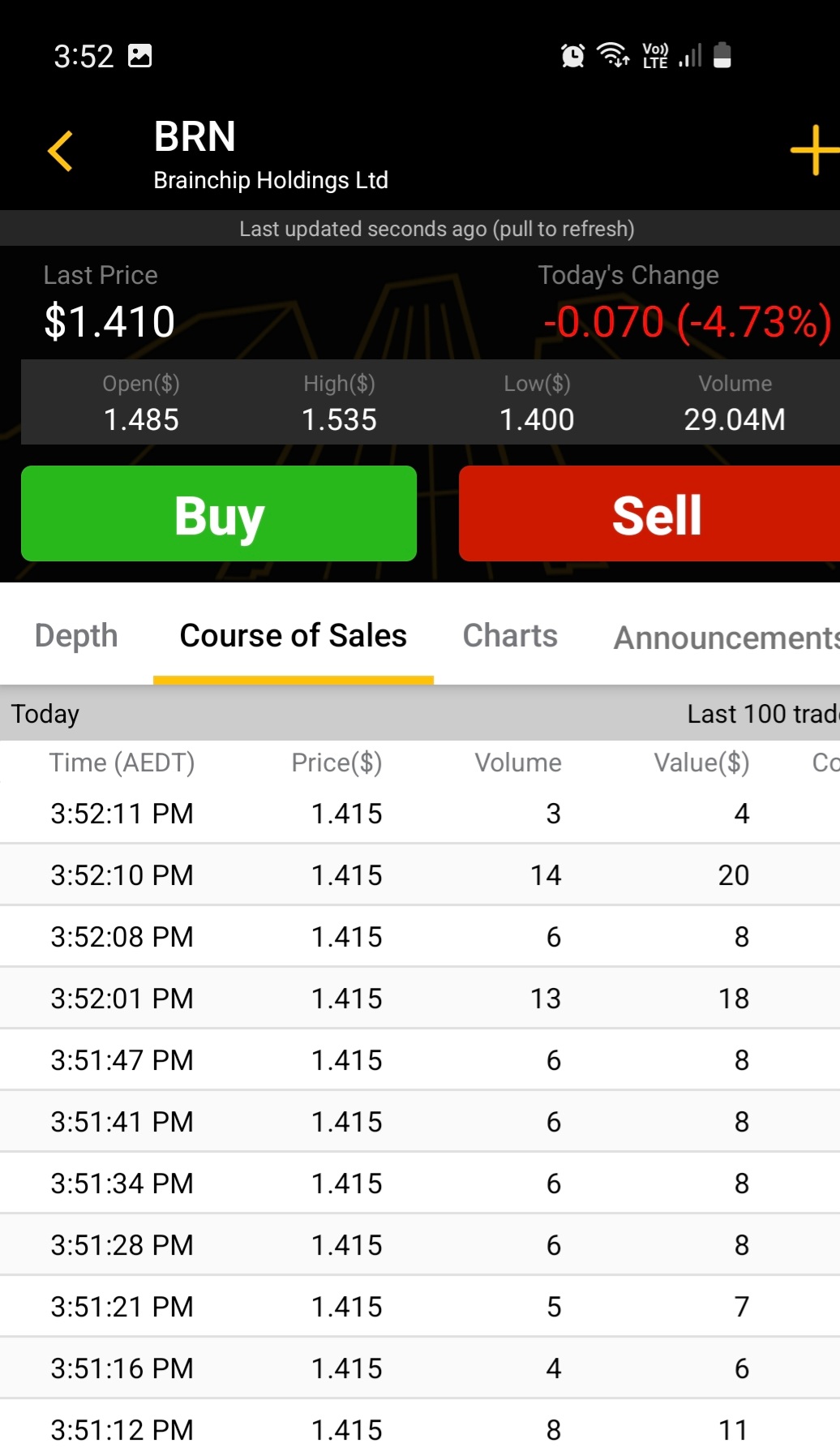Tap the Last updated refresh banner
The height and width of the screenshot is (1456, 840).
pos(436,229)
